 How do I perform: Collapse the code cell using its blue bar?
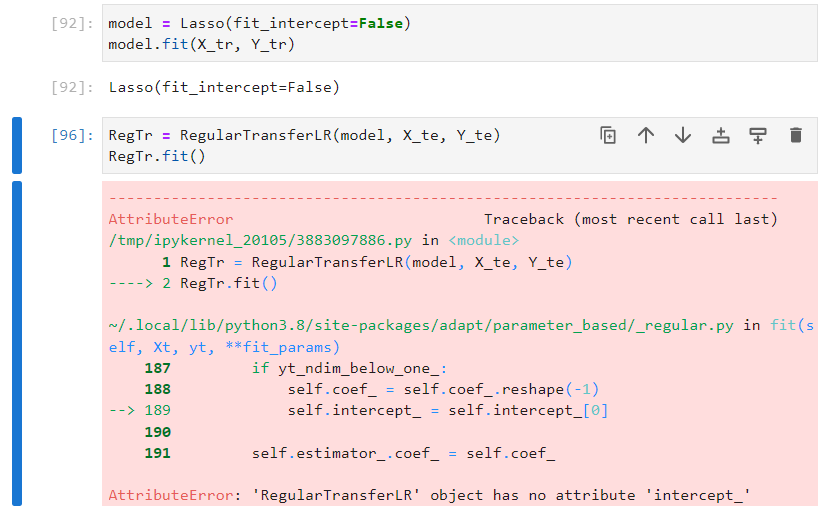pos(17,146)
